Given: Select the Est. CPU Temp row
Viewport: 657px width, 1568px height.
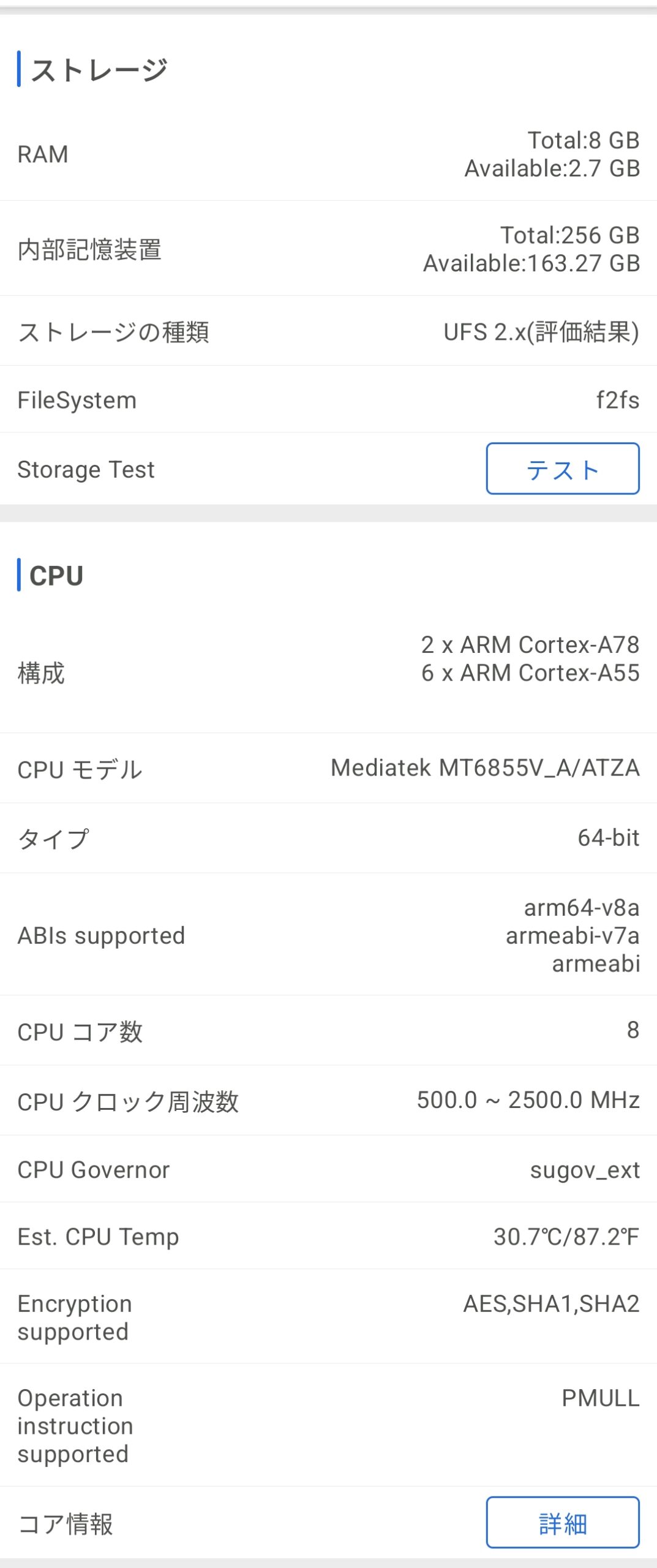Looking at the screenshot, I should (x=328, y=1236).
